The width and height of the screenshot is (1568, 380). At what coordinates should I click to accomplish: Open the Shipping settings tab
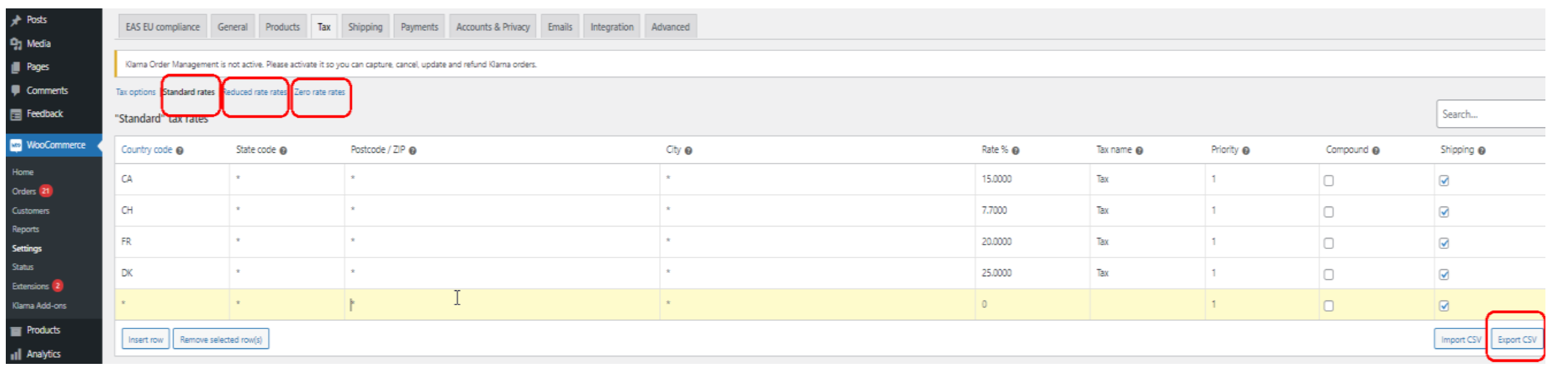pyautogui.click(x=365, y=27)
